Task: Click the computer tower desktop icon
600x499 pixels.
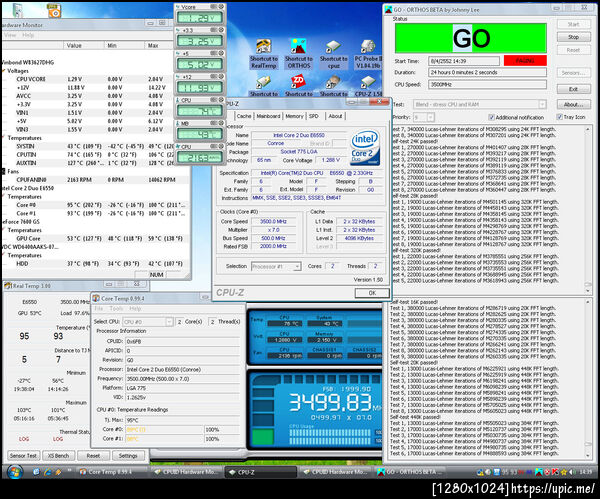Action: click(17, 10)
